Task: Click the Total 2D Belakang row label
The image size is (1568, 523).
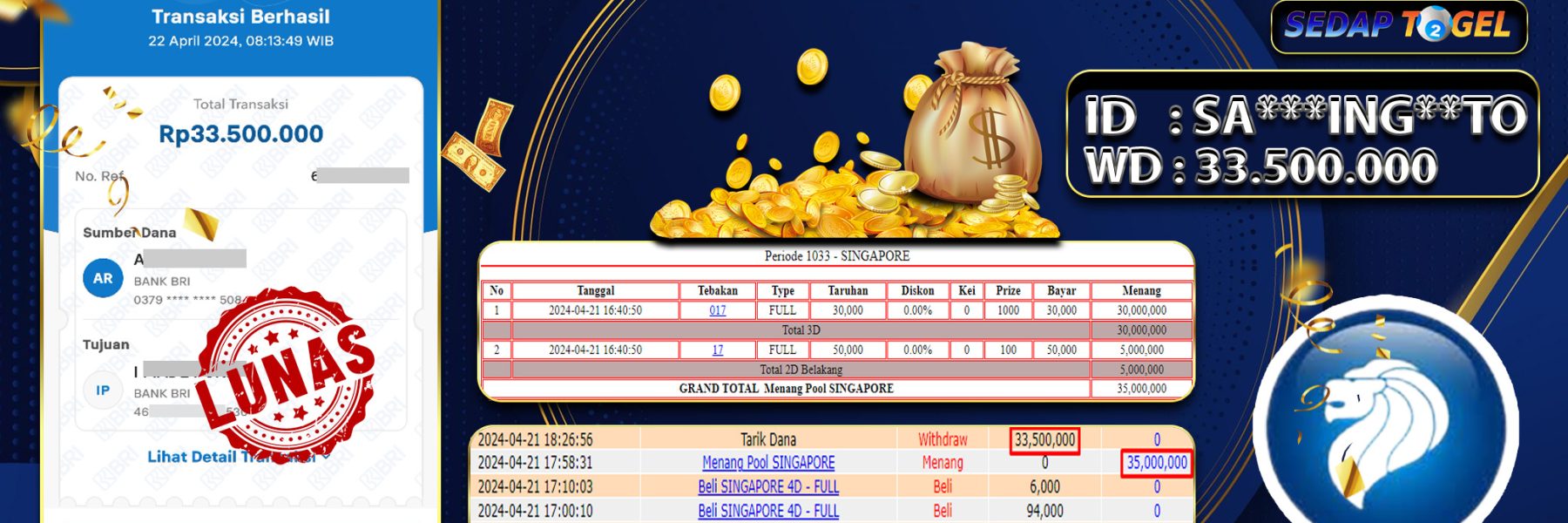Action: pyautogui.click(x=801, y=370)
